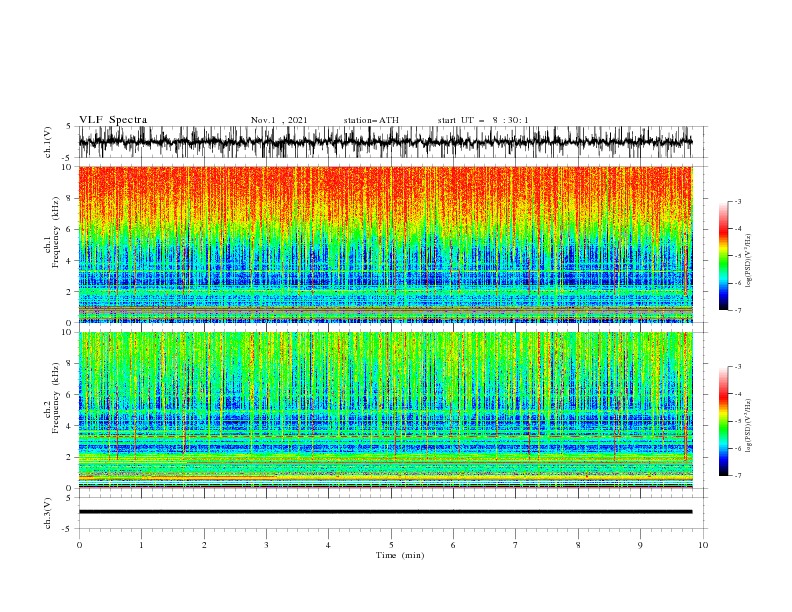Click the '-3' label on ch.1 color scale
The width and height of the screenshot is (792, 612).
(738, 201)
